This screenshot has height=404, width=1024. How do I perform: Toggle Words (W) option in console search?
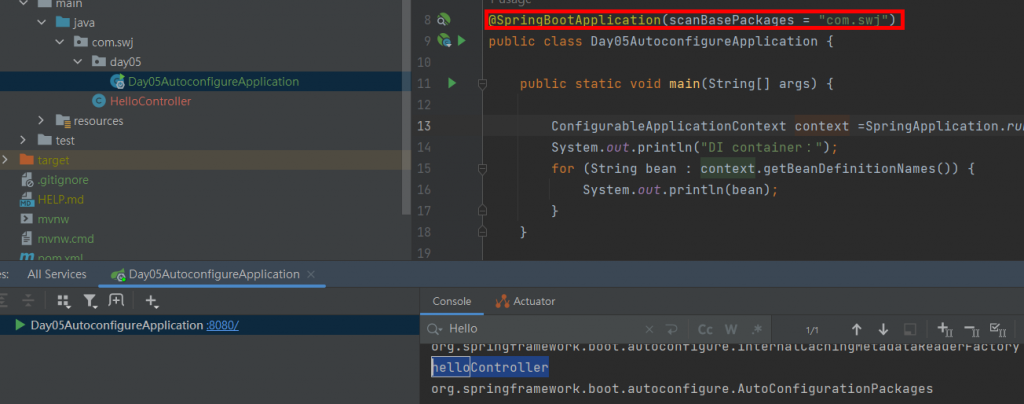[731, 329]
